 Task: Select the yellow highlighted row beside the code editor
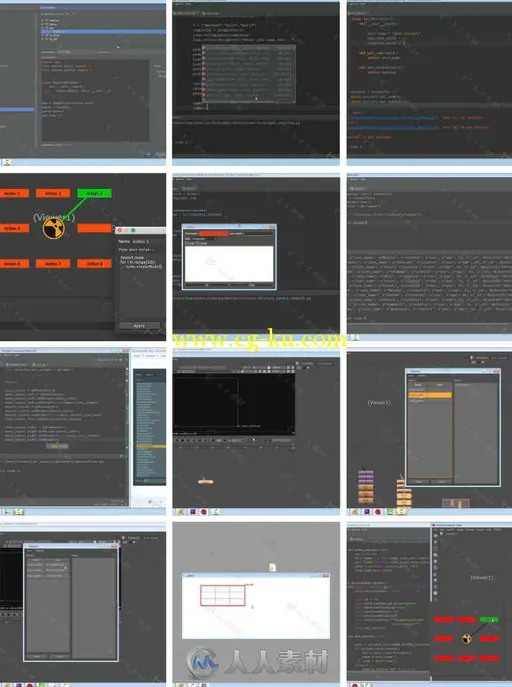click(x=151, y=446)
